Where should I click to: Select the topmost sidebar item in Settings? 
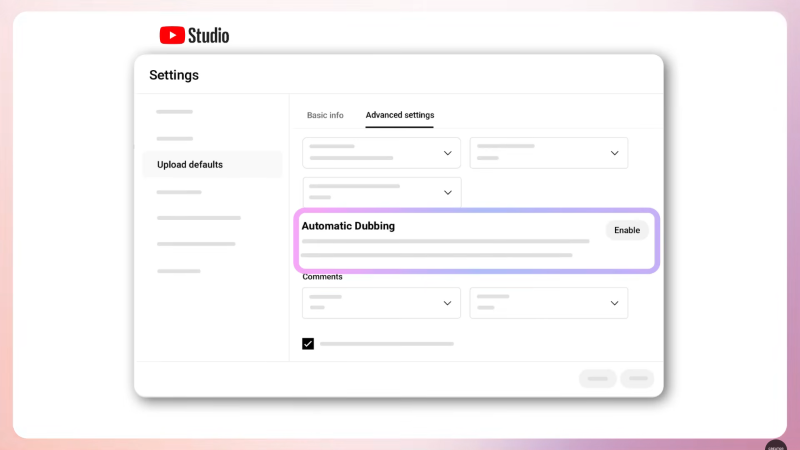[x=175, y=111]
